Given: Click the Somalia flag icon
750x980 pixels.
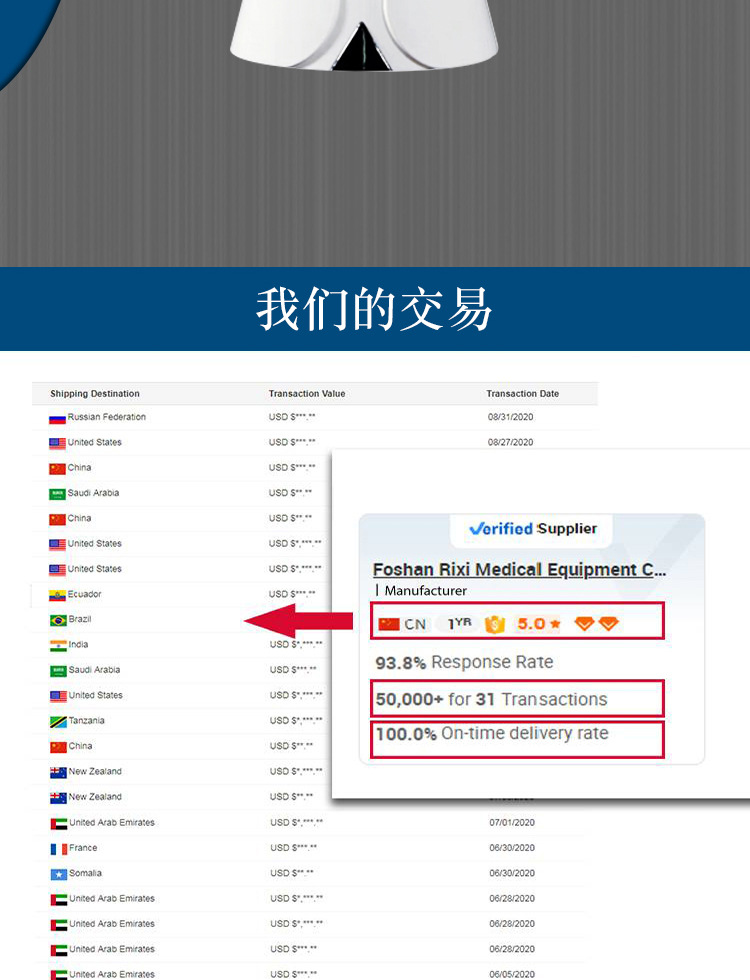Looking at the screenshot, I should 59,874.
